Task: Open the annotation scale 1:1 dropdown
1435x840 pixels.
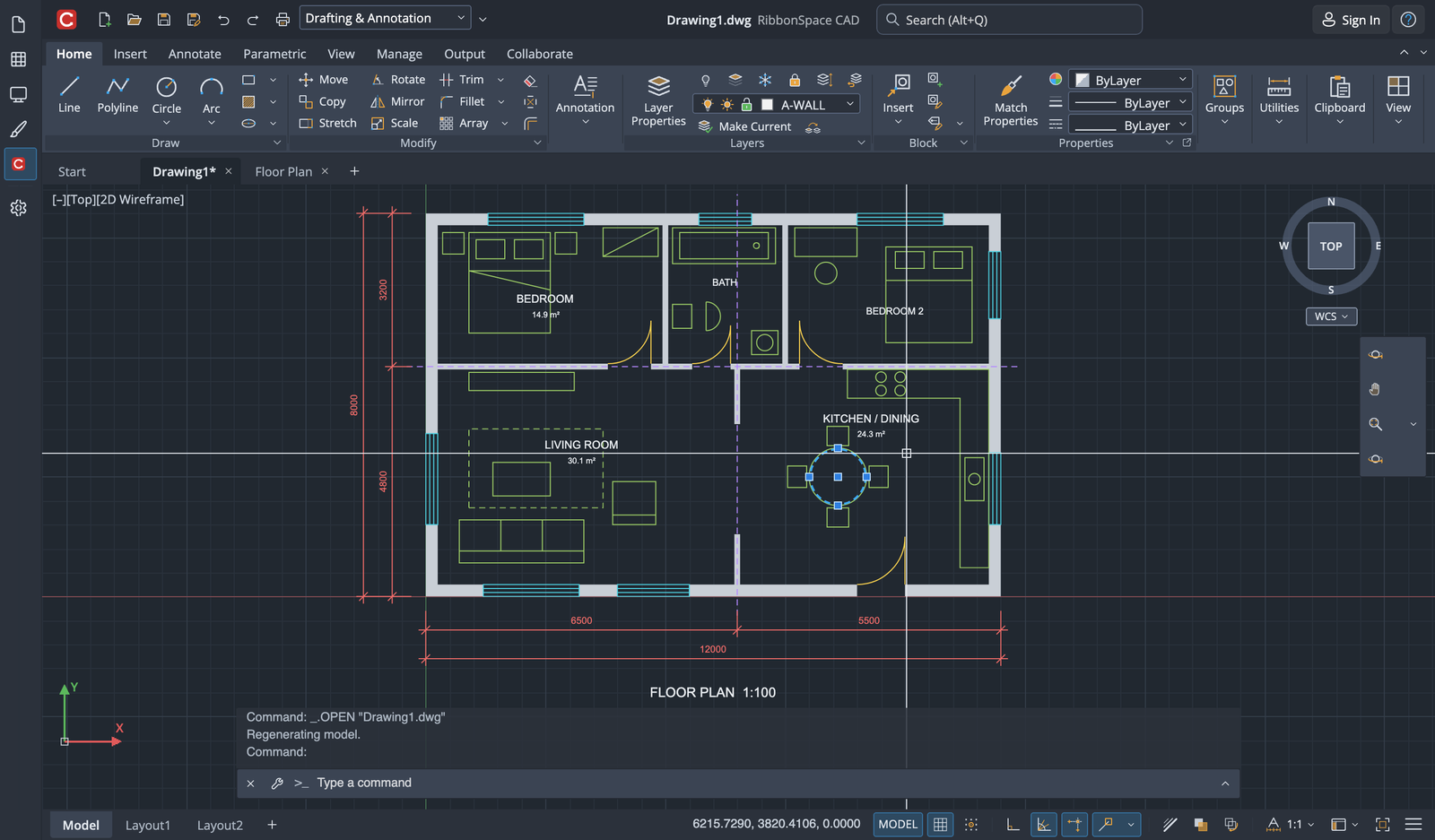Action: 1291,825
